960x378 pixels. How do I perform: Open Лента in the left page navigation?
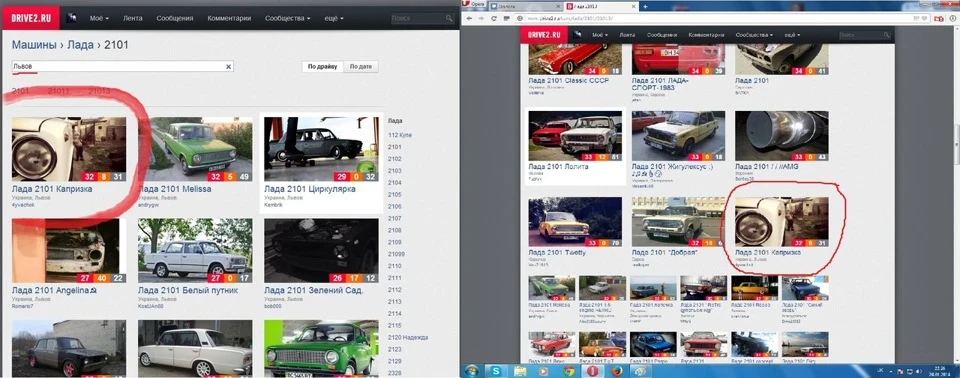pos(133,18)
